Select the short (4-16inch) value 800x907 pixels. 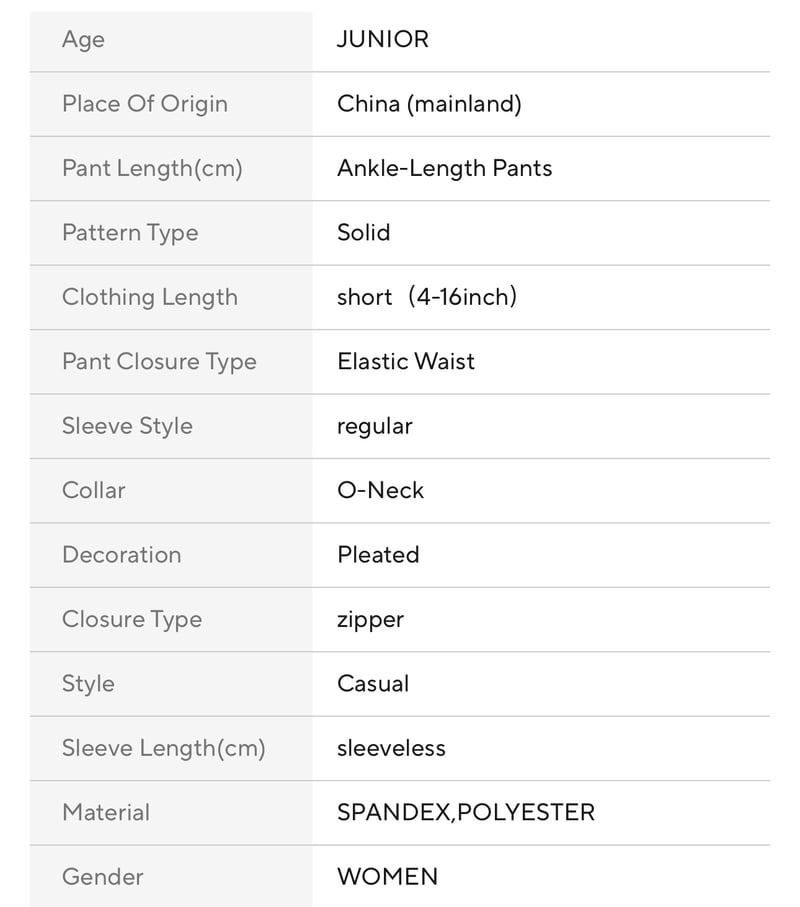coord(427,297)
